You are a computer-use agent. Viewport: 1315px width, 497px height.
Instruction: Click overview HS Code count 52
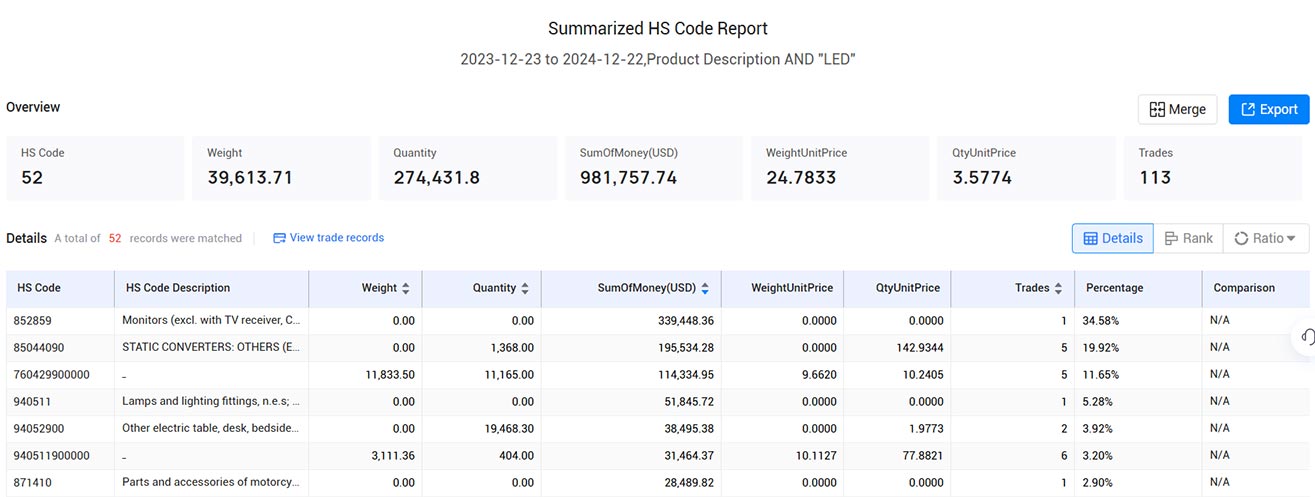pos(32,178)
